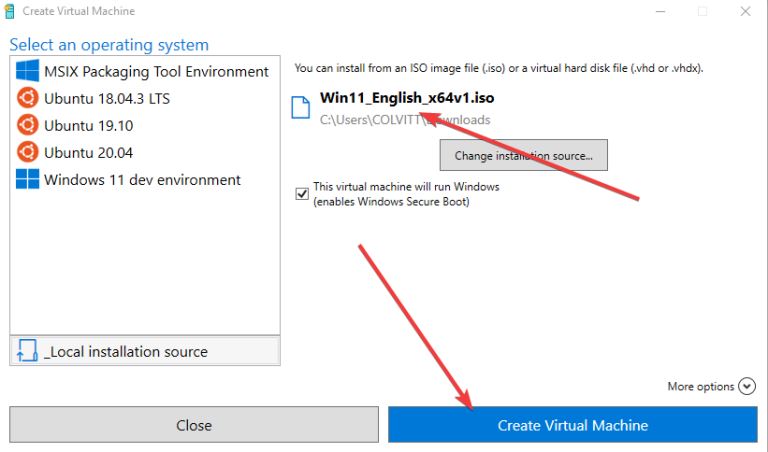Uncheck This virtual machine will run Windows

302,194
